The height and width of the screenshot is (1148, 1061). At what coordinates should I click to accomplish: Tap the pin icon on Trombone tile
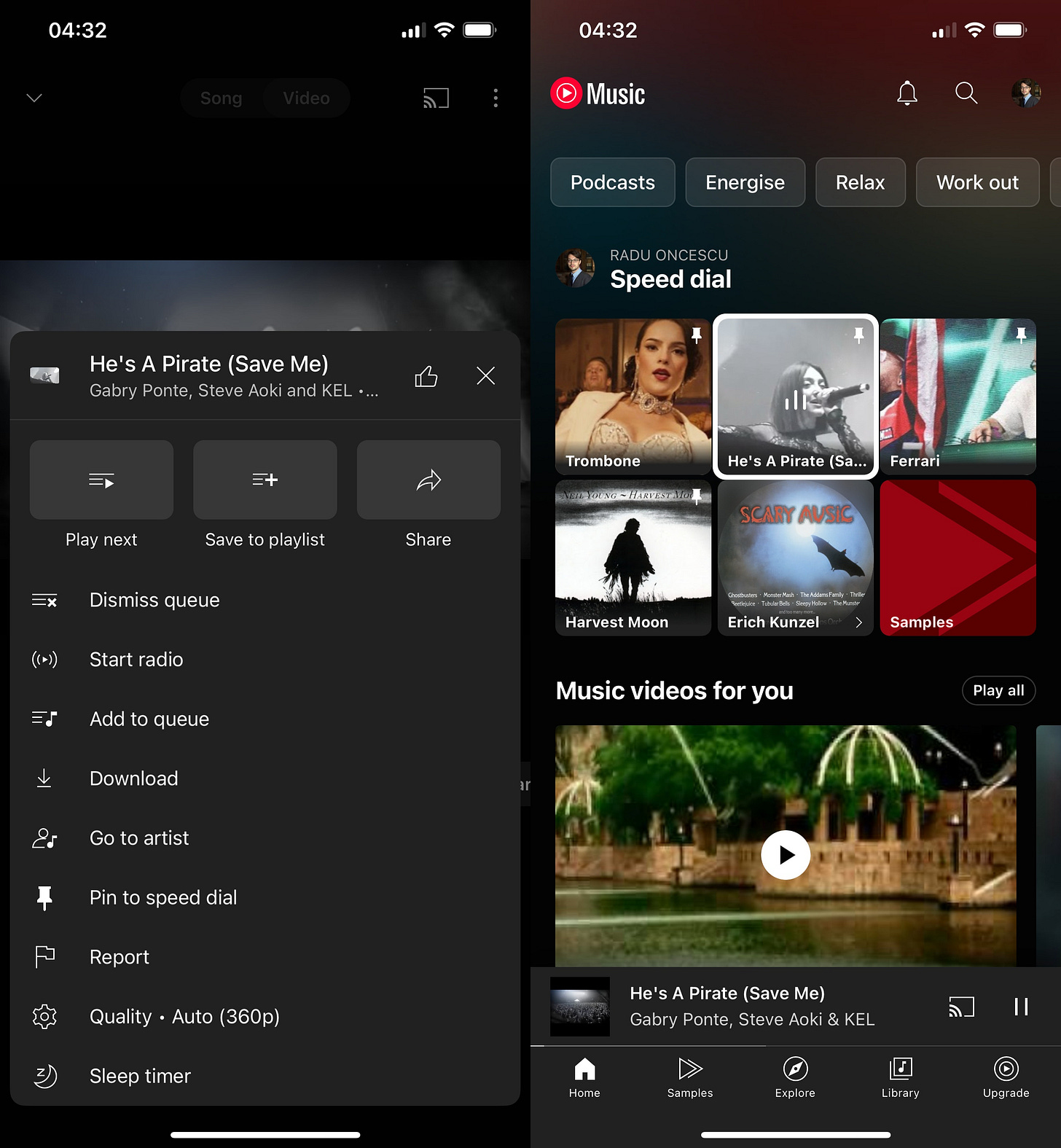[x=697, y=335]
